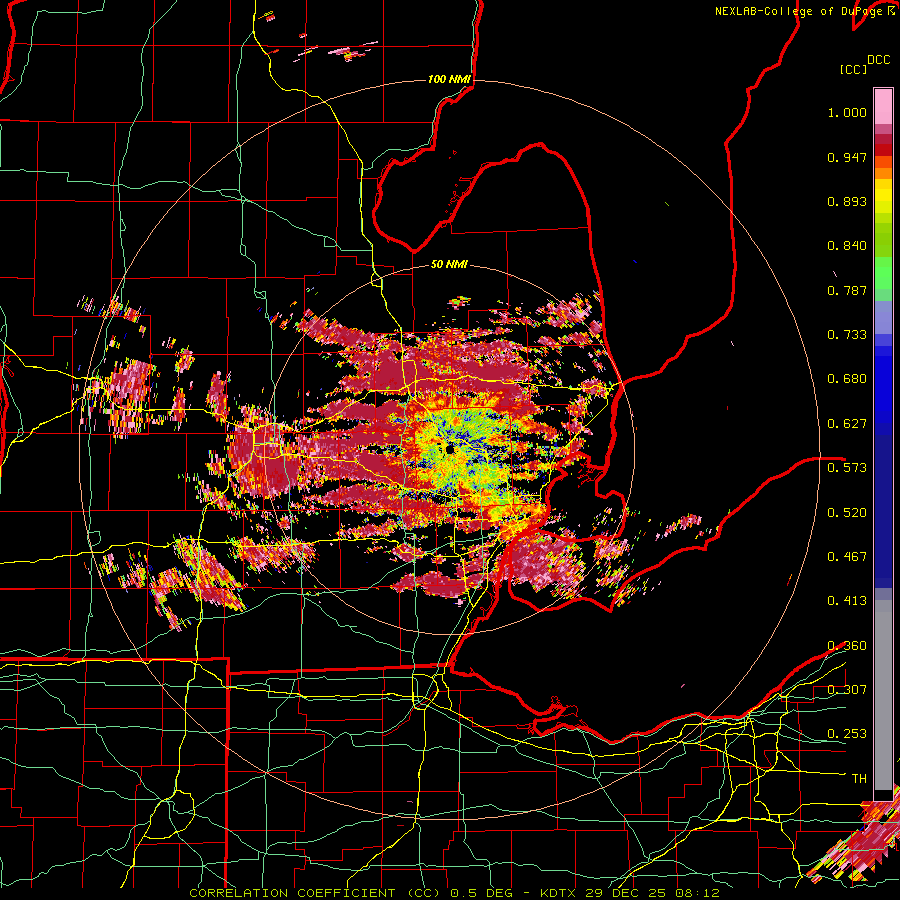This screenshot has width=900, height=900.
Task: Click the 0.787 value on the color scale
Action: coord(847,290)
